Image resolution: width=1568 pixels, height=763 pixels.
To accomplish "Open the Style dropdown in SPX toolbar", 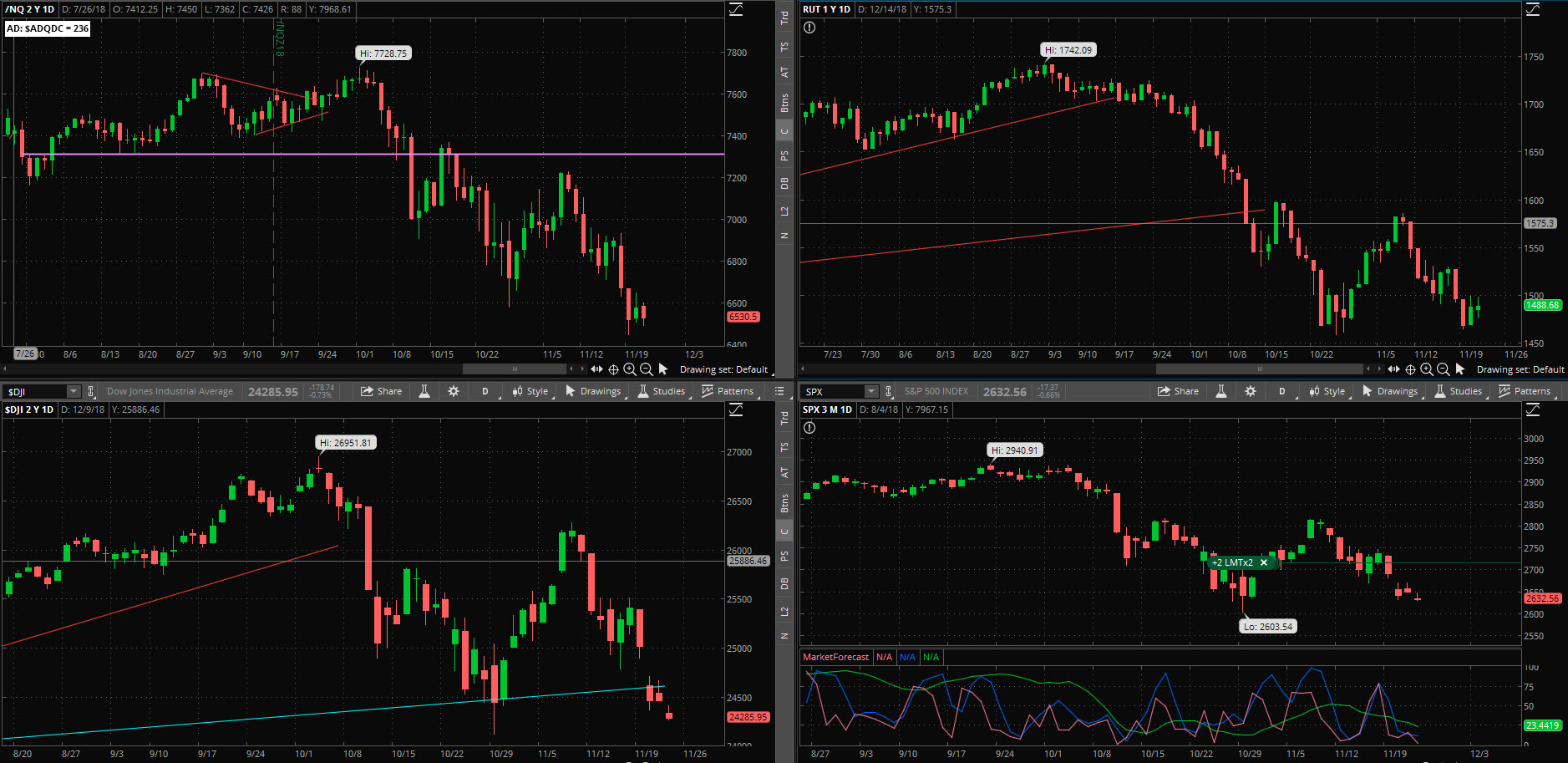I will [1328, 391].
